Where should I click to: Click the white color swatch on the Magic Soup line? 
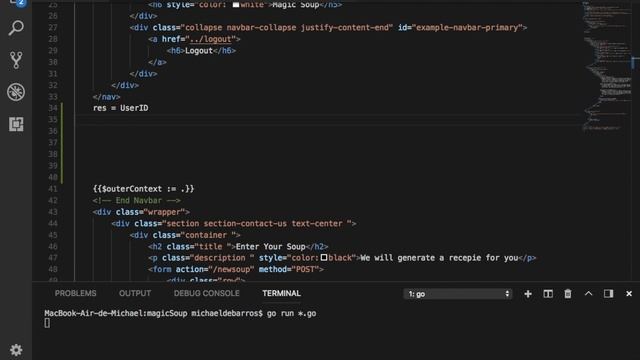236,4
